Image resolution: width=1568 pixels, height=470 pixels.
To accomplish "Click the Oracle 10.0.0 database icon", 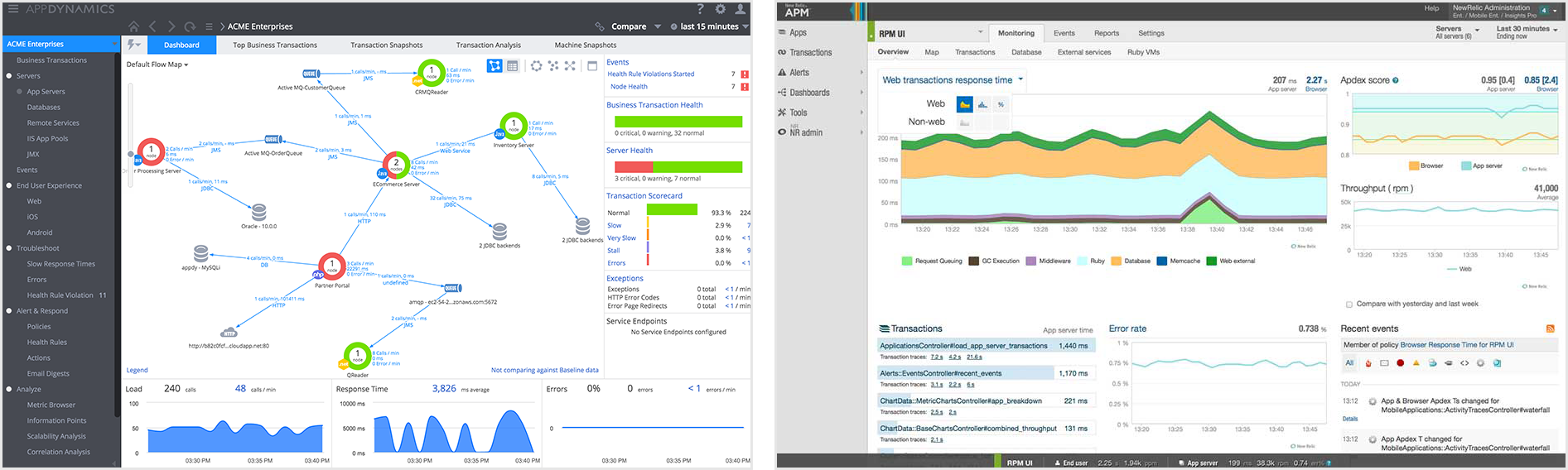I will point(259,212).
